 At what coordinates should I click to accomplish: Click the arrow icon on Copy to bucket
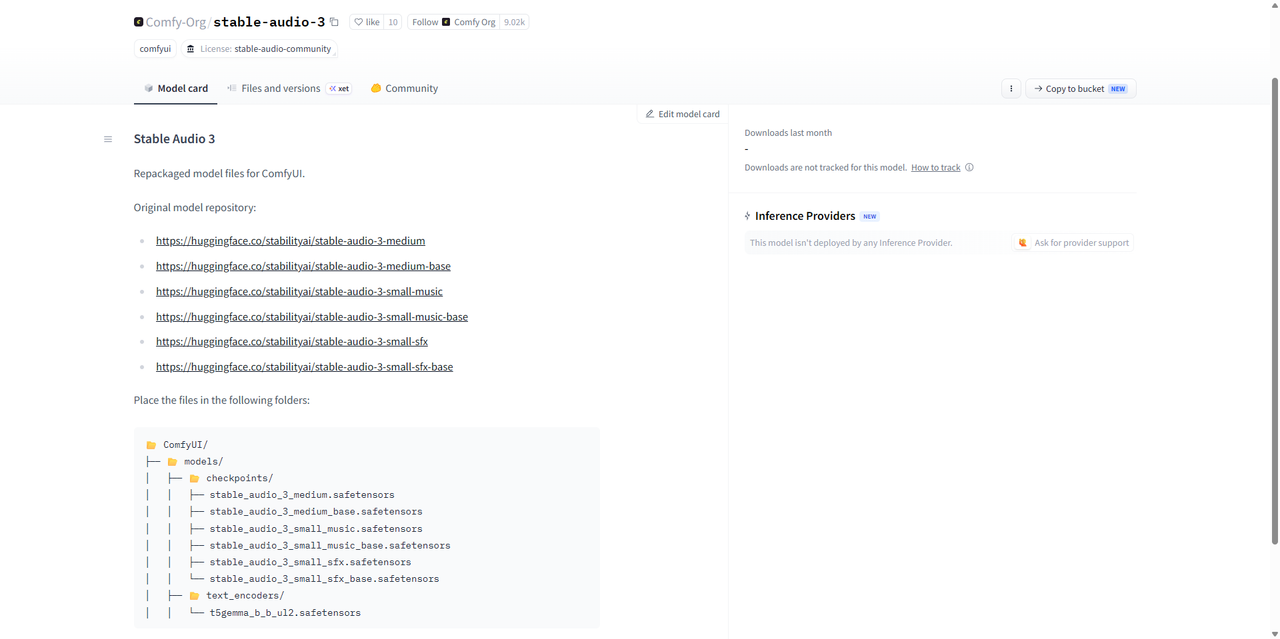click(1038, 89)
